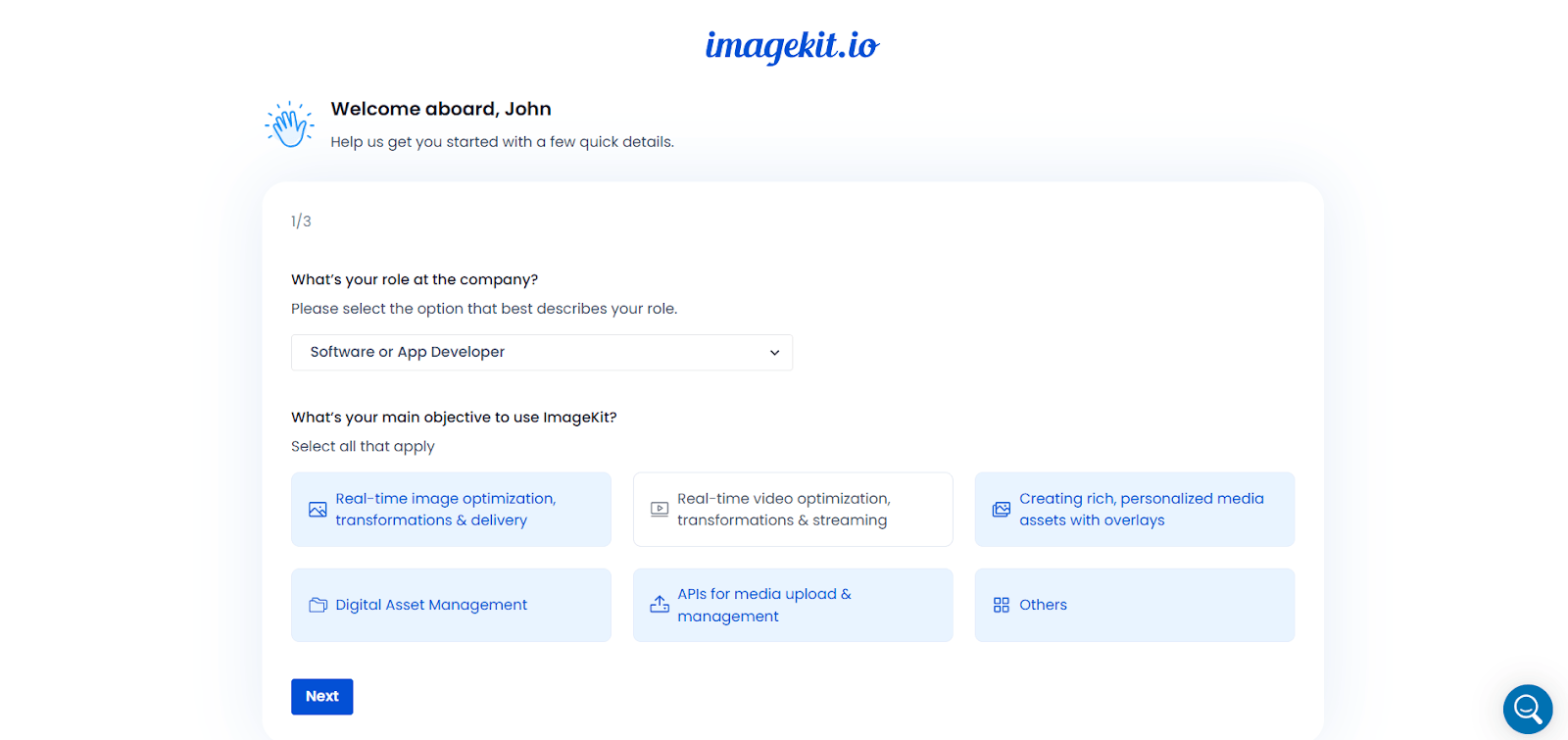Click the Welcome aboard, John heading

tap(441, 109)
